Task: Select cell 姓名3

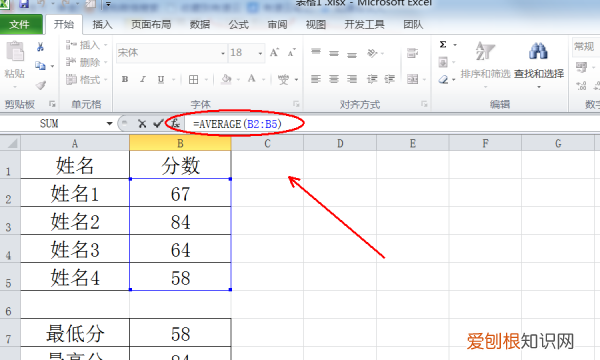Action: click(75, 249)
